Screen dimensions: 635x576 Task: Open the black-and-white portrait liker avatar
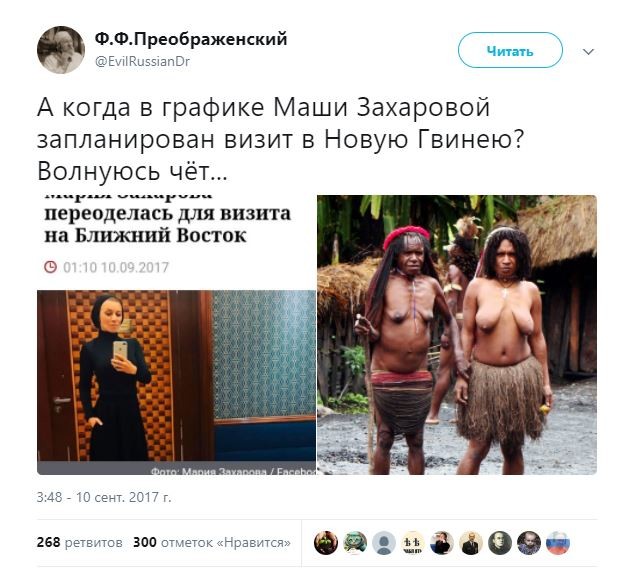[500, 543]
